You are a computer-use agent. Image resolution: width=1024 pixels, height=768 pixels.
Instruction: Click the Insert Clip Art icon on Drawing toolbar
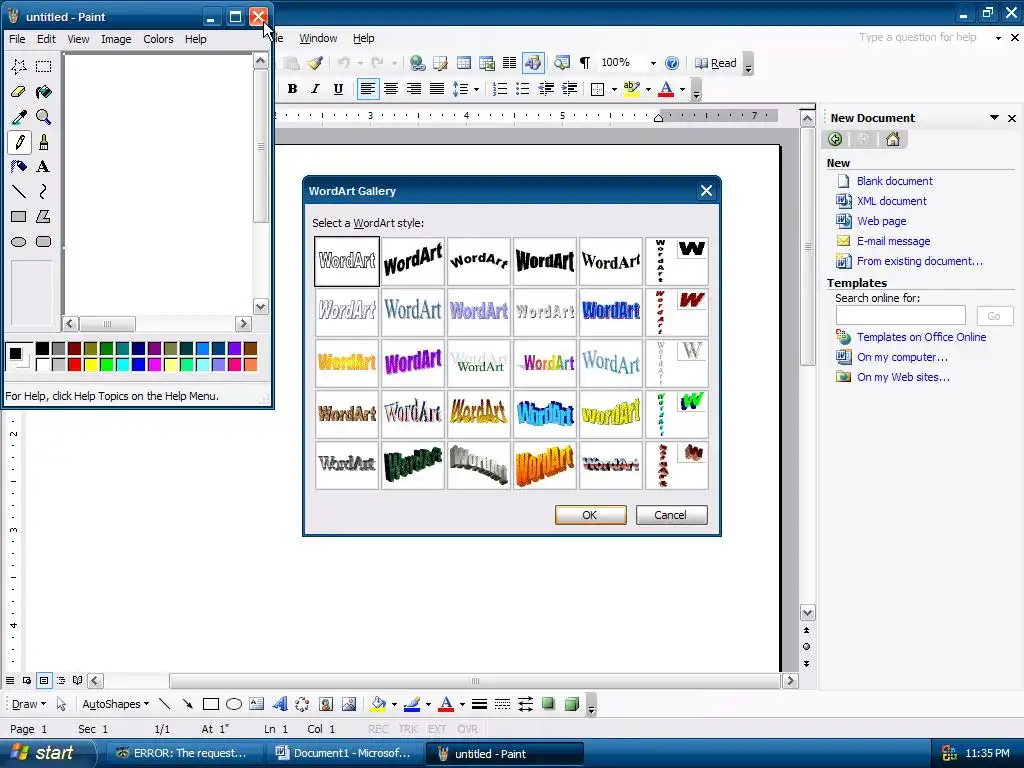coord(326,704)
